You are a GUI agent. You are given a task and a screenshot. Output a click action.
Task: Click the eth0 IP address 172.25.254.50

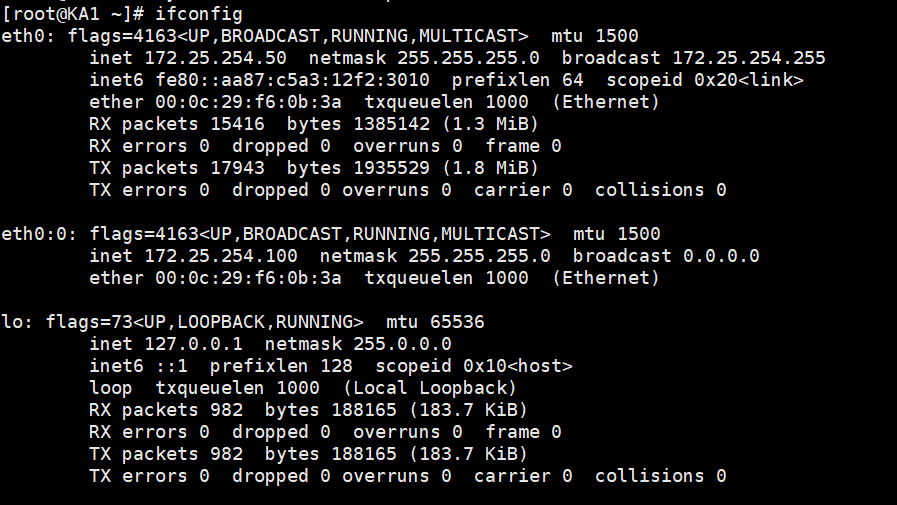pyautogui.click(x=215, y=58)
